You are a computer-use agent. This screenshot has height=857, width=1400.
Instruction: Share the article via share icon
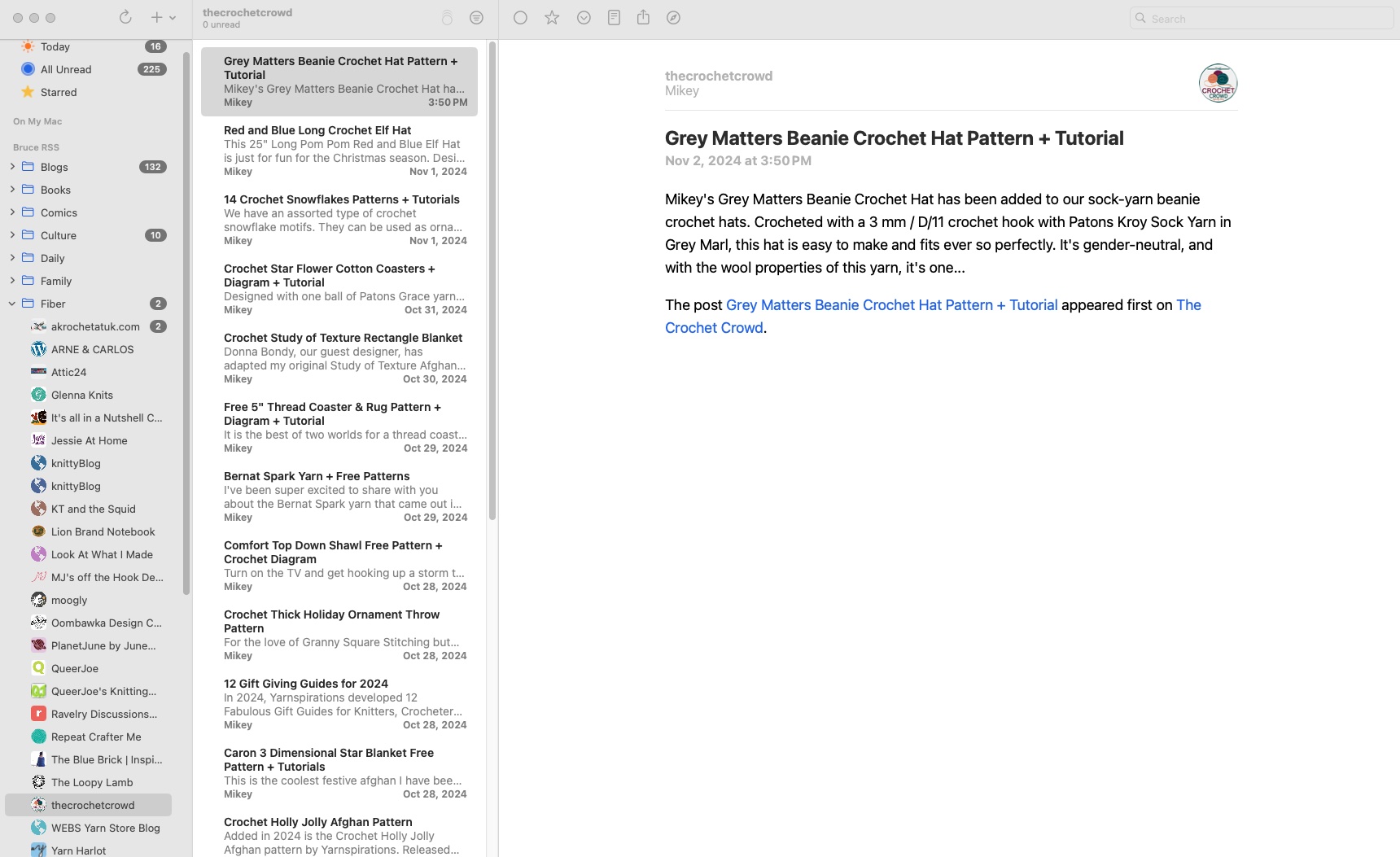click(x=643, y=17)
